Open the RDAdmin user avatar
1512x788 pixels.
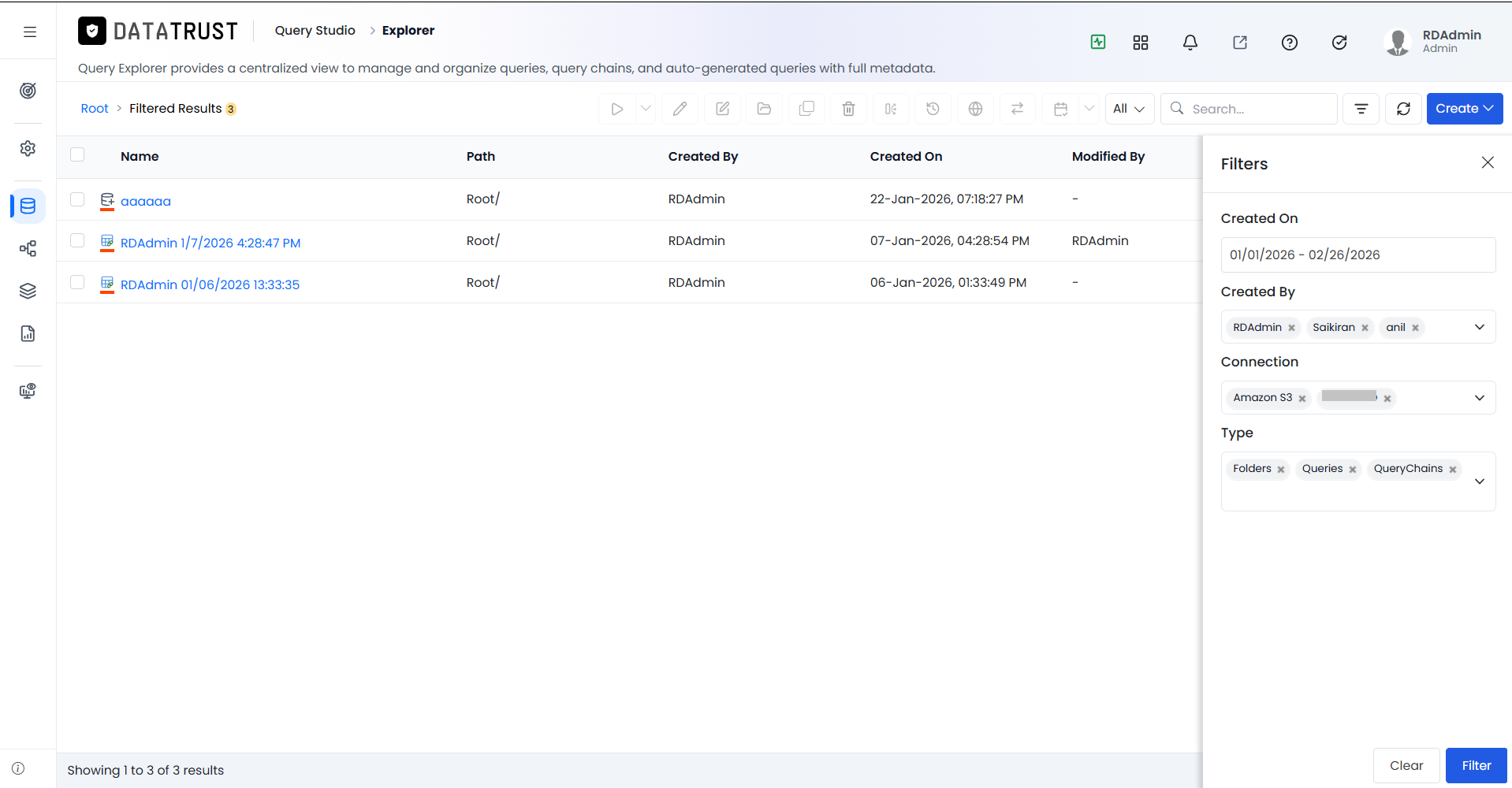point(1398,43)
